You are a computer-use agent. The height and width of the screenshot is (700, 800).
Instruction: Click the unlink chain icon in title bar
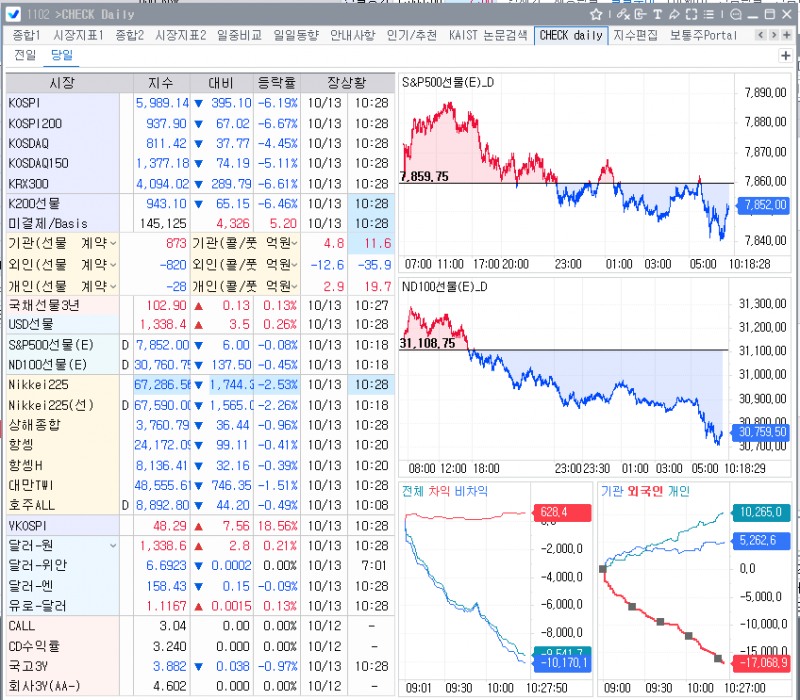click(623, 14)
